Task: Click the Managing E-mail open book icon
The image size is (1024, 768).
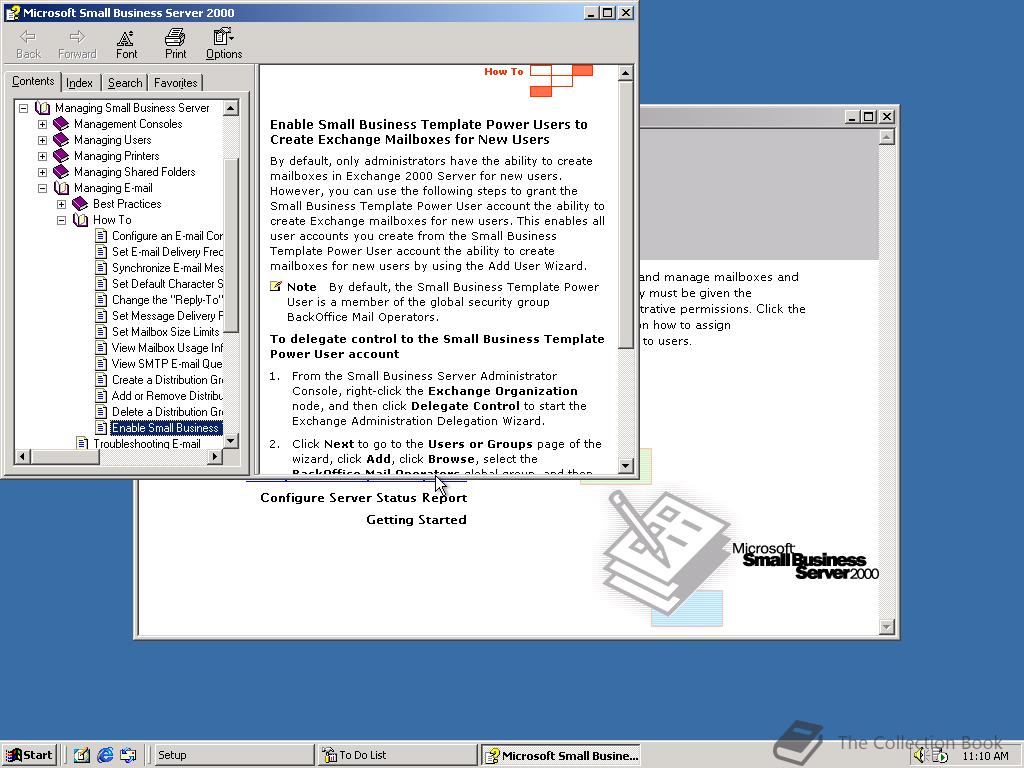Action: tap(61, 188)
